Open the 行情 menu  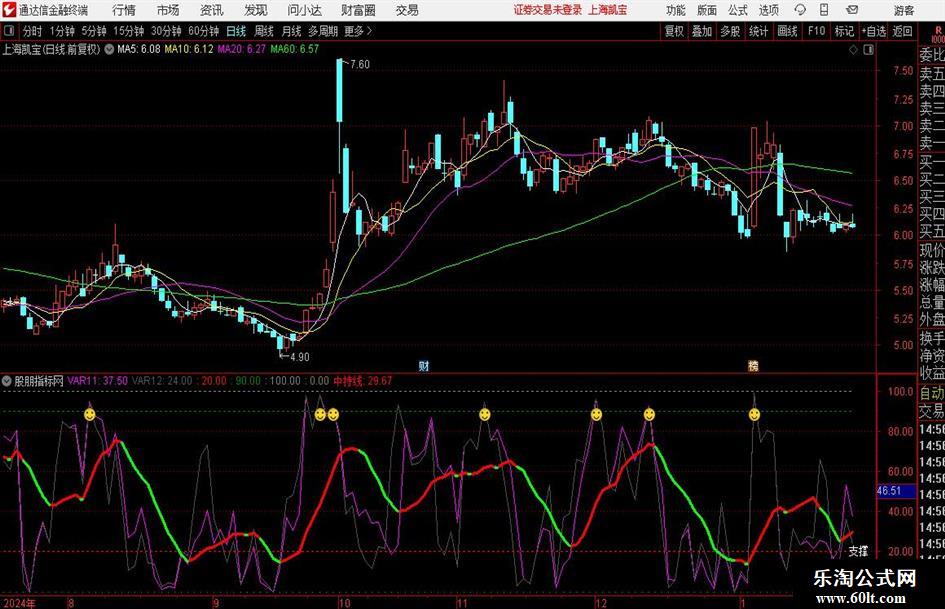(124, 10)
